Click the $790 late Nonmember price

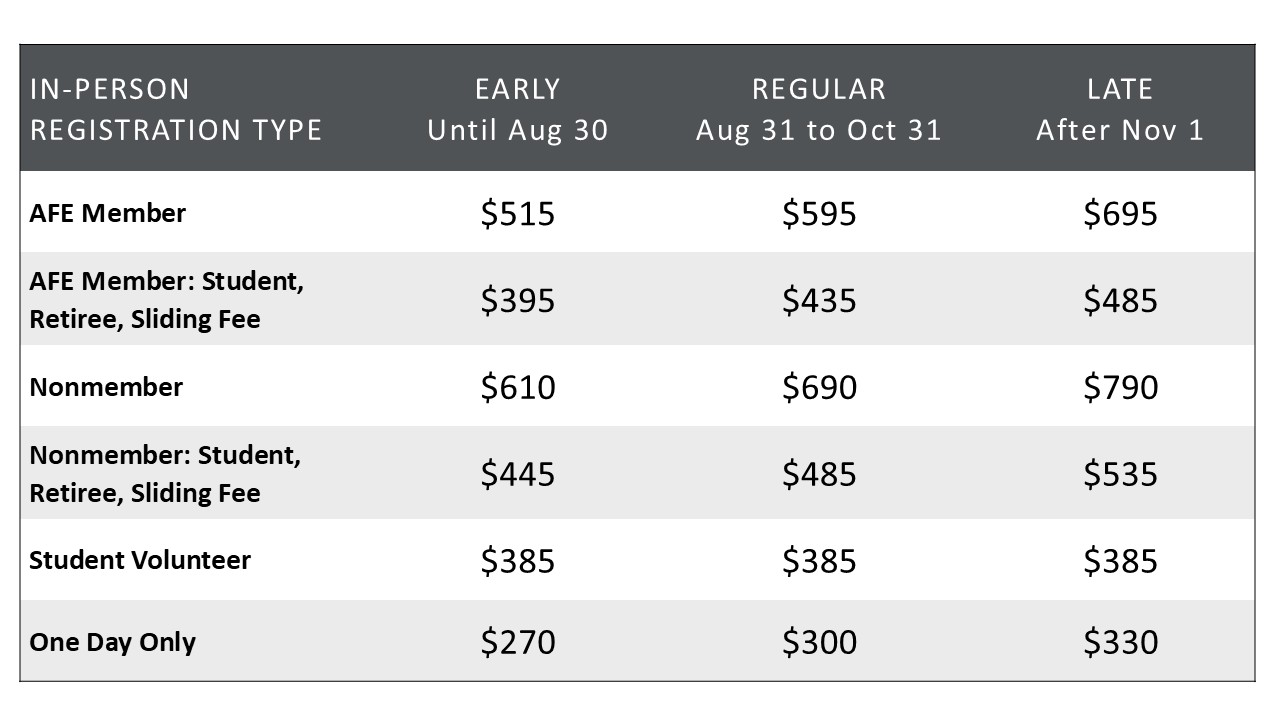click(x=1120, y=387)
